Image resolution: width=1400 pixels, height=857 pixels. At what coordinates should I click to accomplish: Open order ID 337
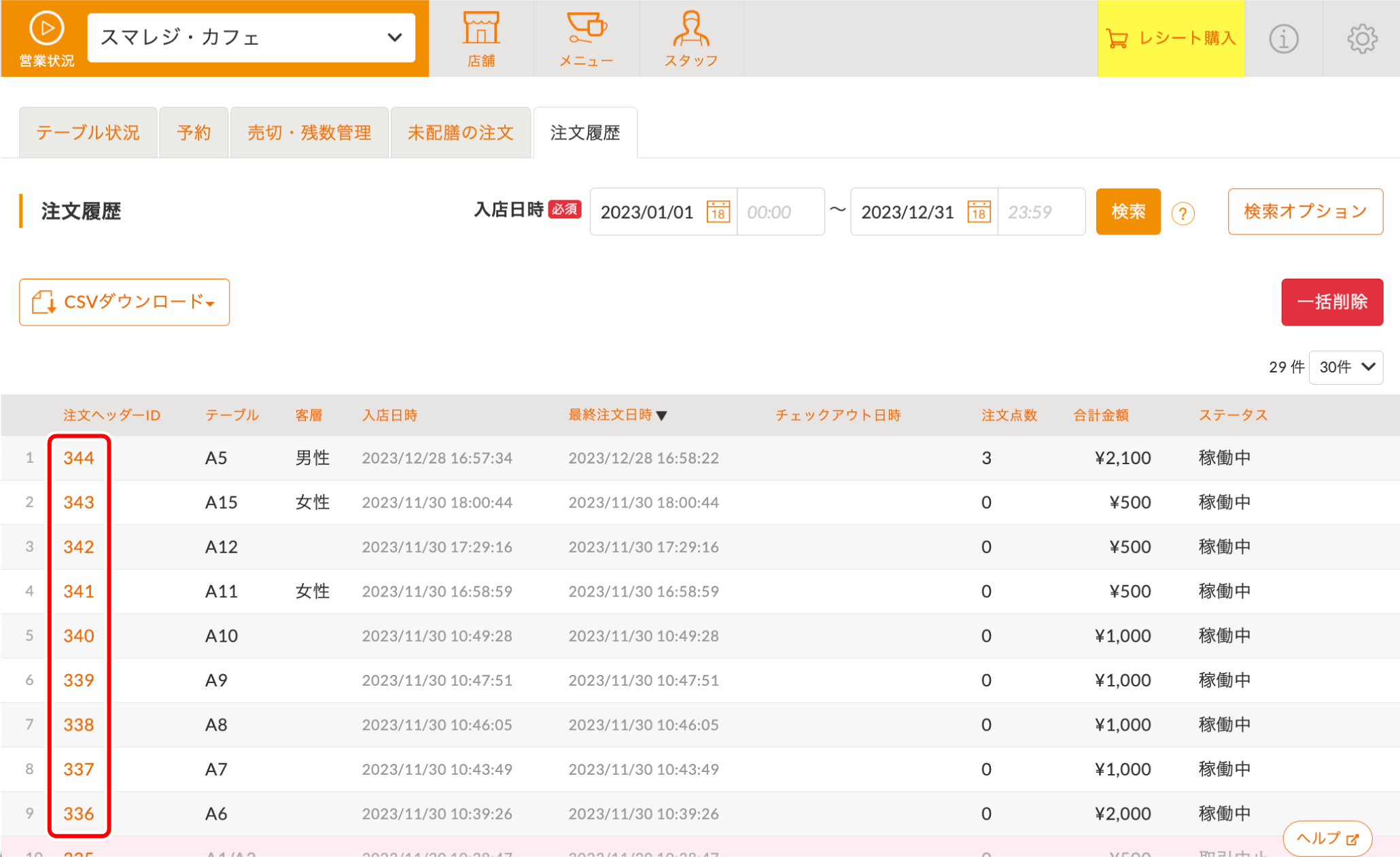(79, 769)
